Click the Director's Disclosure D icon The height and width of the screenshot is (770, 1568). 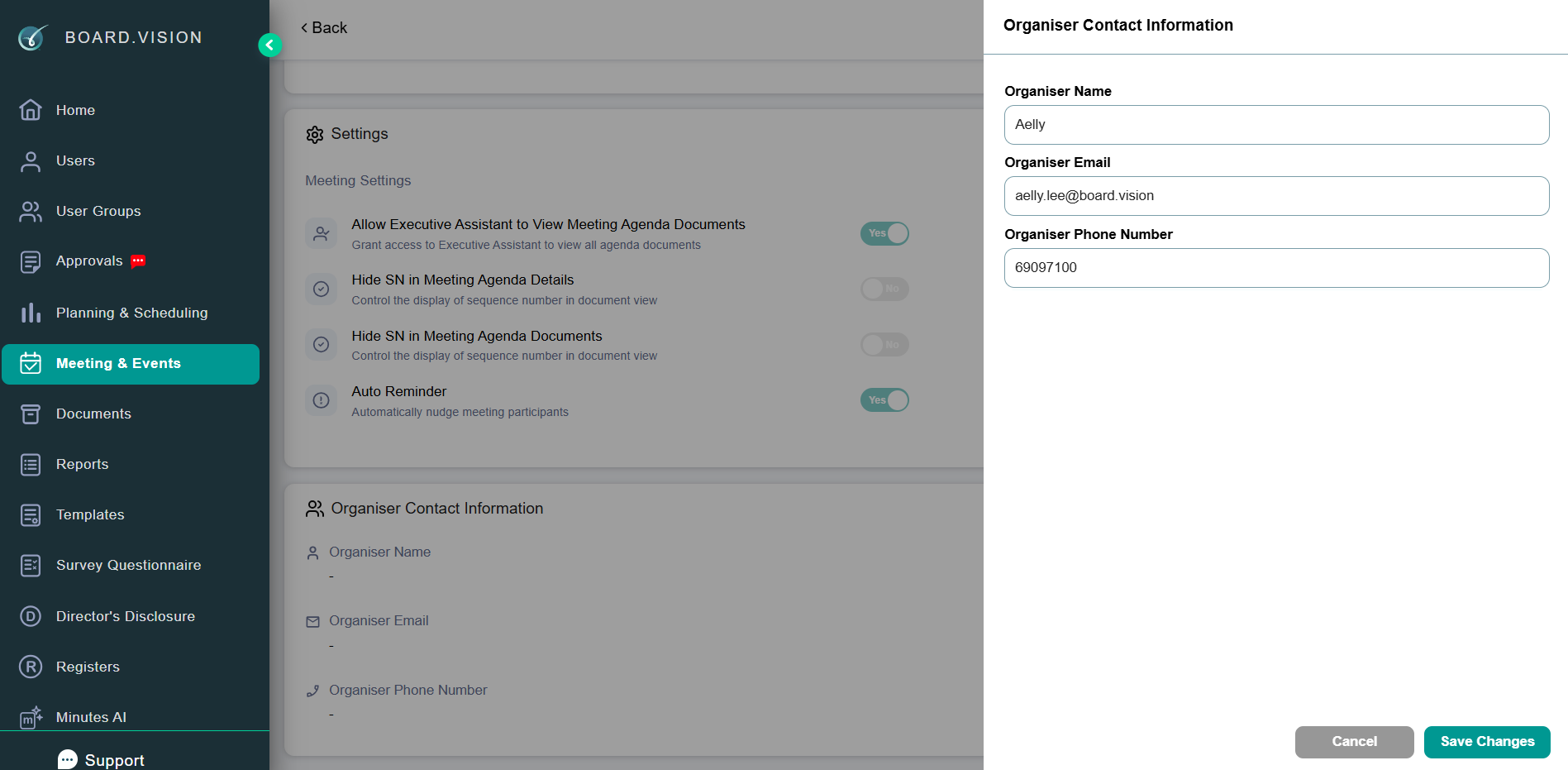(31, 616)
